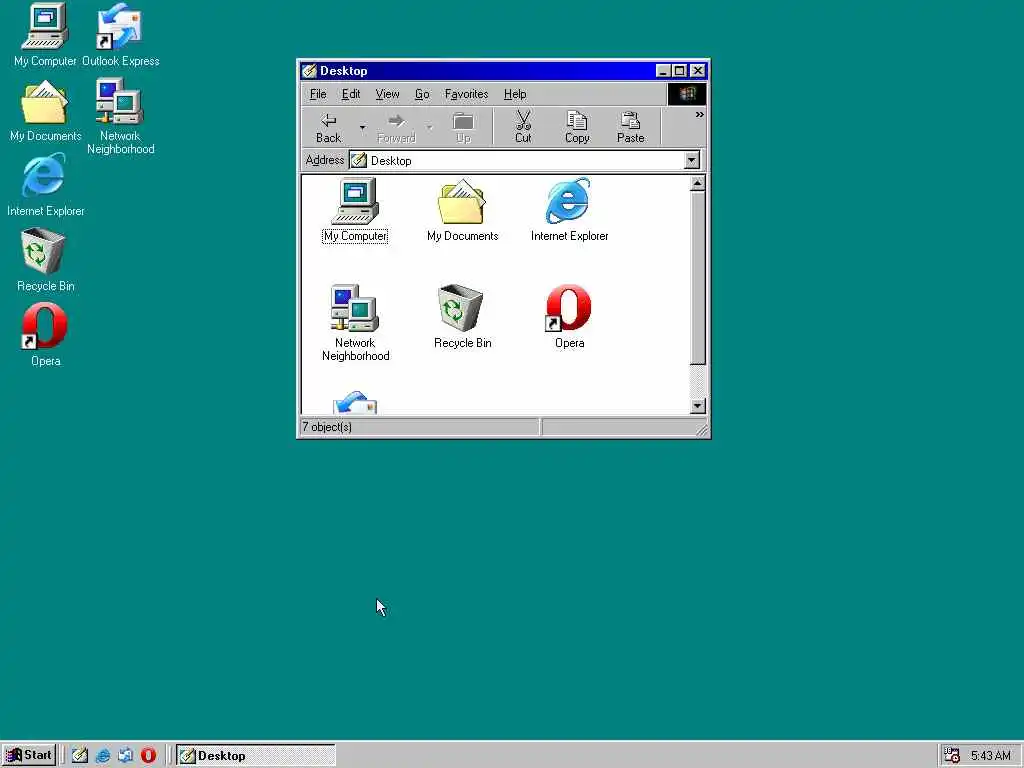Click the scroll up arrow in window
The image size is (1024, 768).
(697, 184)
